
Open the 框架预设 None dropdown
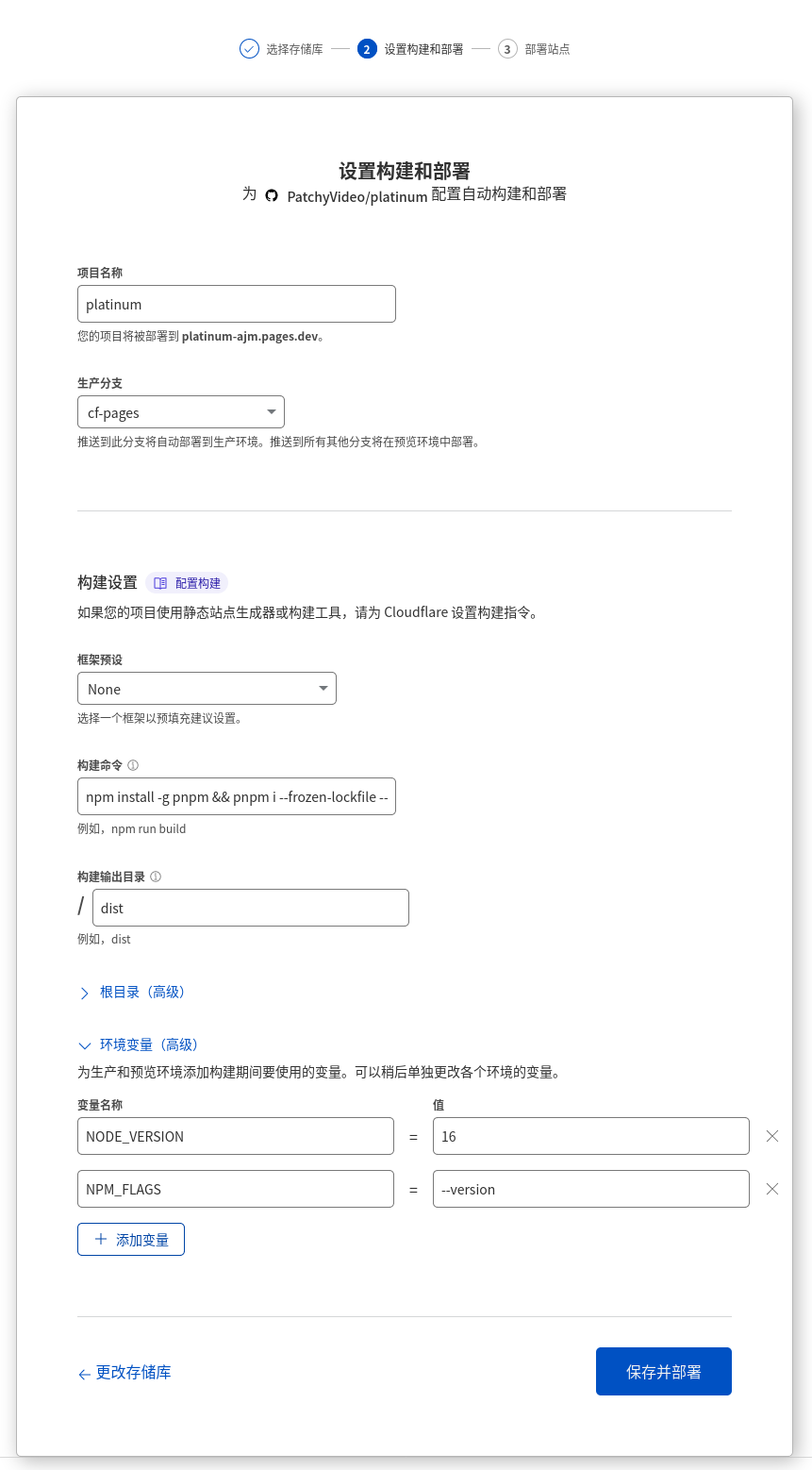point(207,689)
